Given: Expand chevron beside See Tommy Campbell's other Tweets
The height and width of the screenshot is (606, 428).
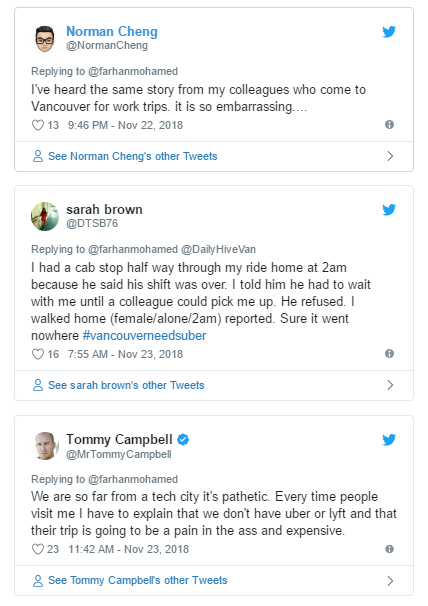Looking at the screenshot, I should coord(390,581).
